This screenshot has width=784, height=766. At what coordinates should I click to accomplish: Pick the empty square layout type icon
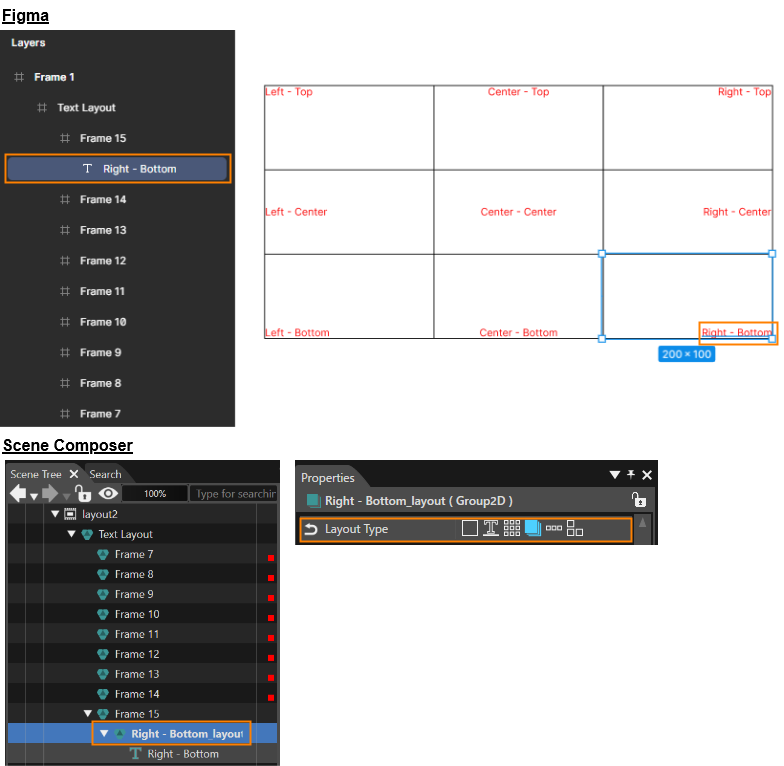click(x=470, y=528)
